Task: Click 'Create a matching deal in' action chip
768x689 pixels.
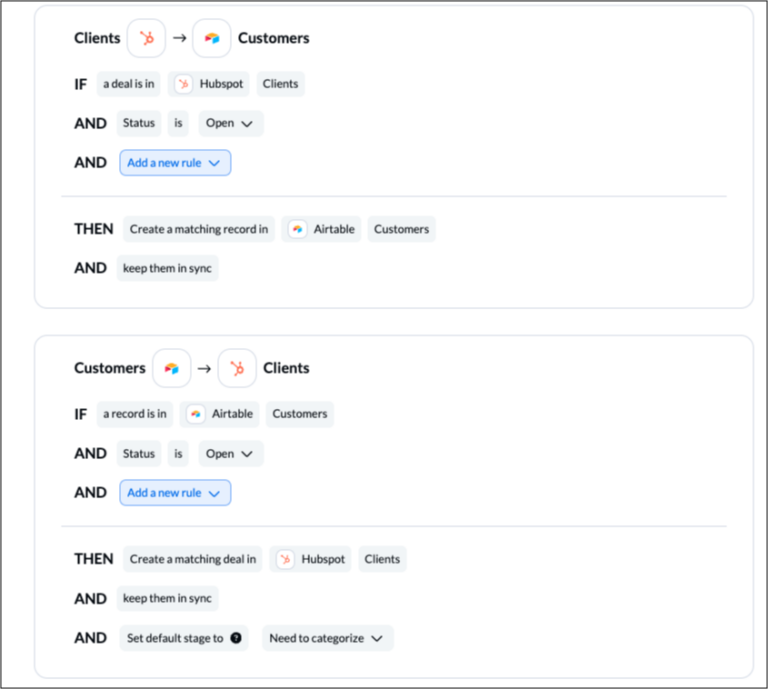Action: [x=192, y=559]
